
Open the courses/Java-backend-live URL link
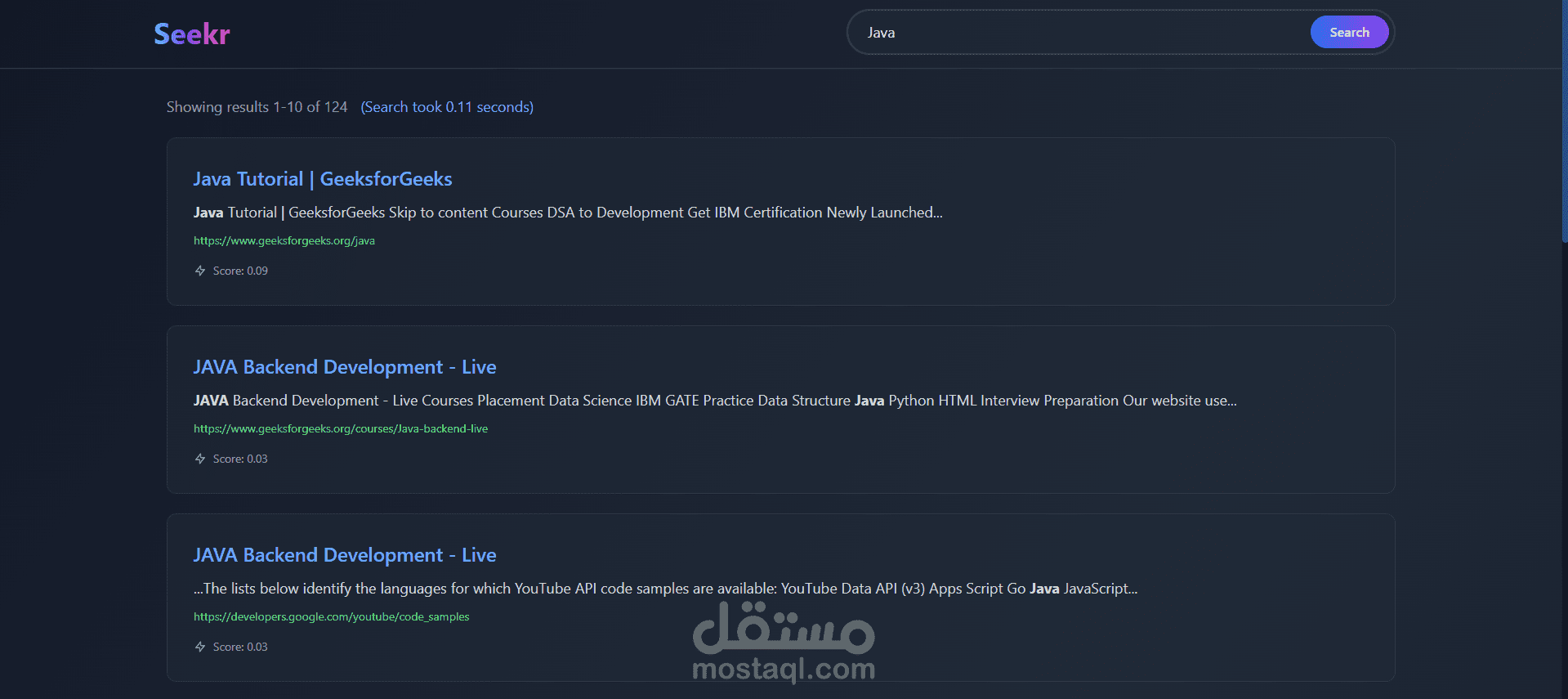pyautogui.click(x=341, y=428)
